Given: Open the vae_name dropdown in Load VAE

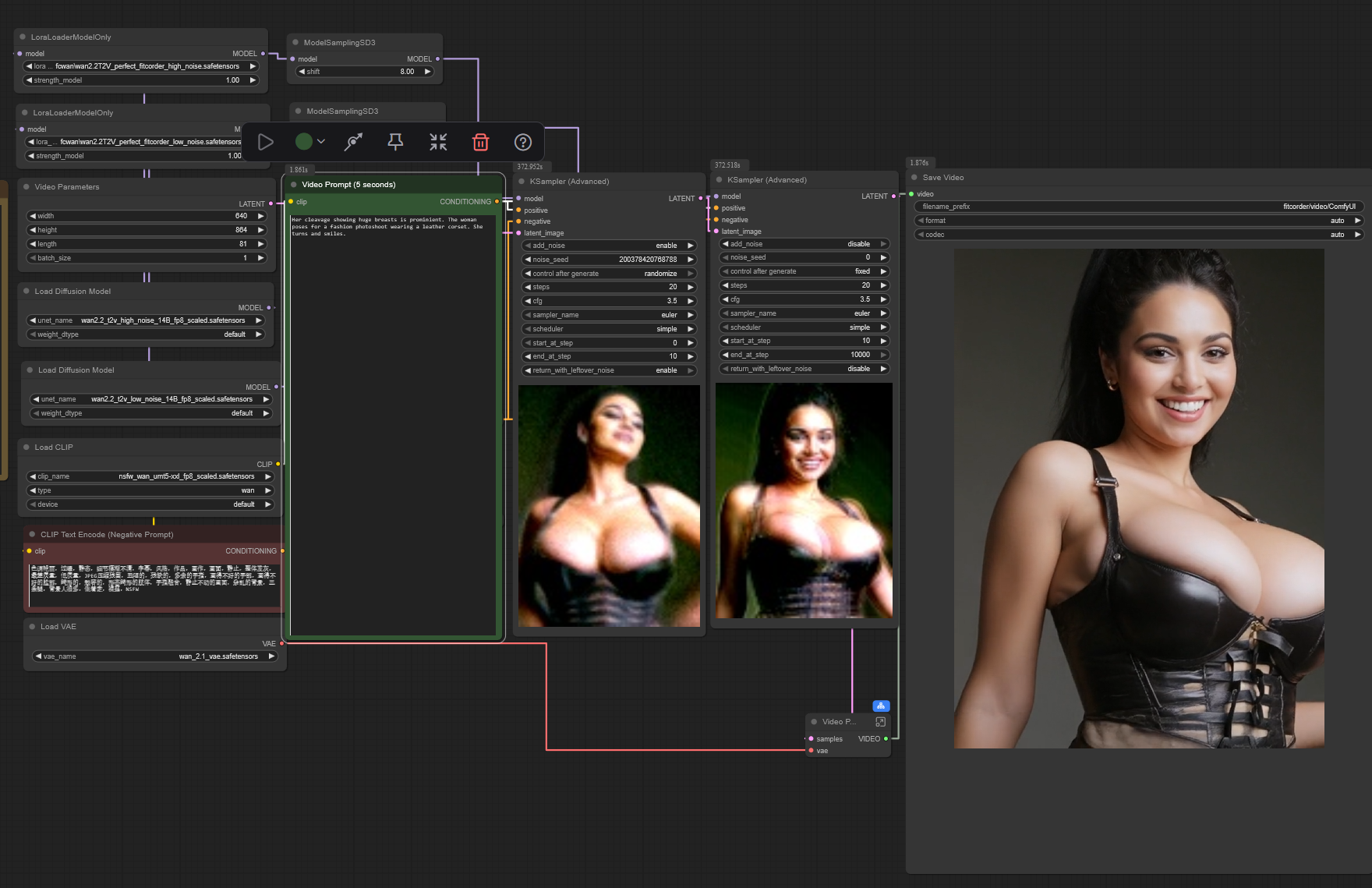Looking at the screenshot, I should pos(155,656).
